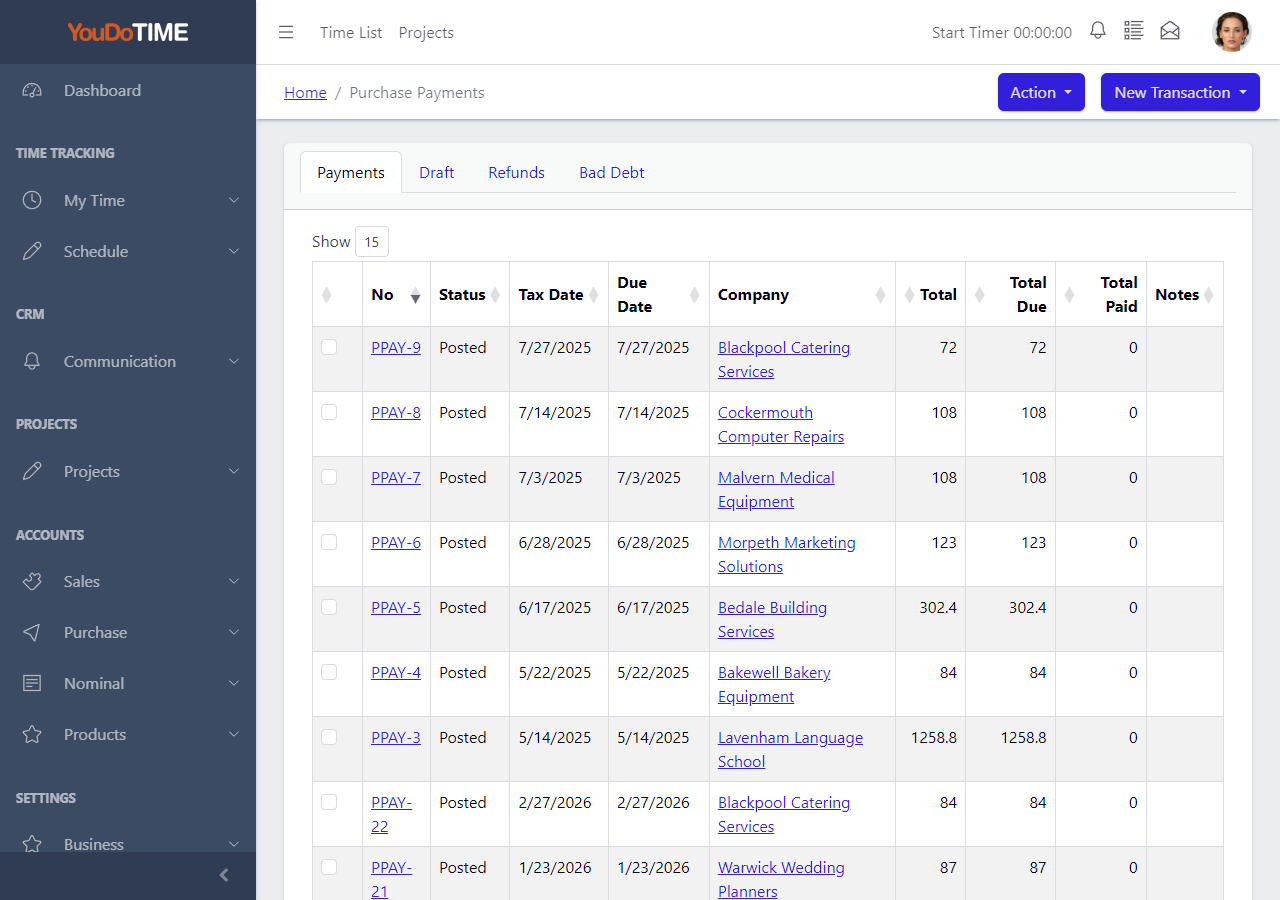Open Malvern Medical Equipment company link
1280x900 pixels.
(776, 489)
